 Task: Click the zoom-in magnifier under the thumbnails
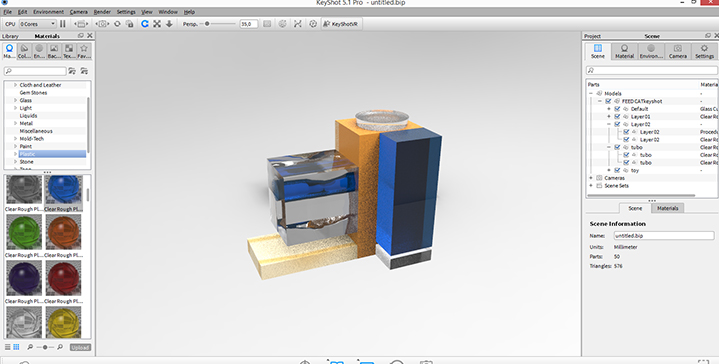(60, 347)
